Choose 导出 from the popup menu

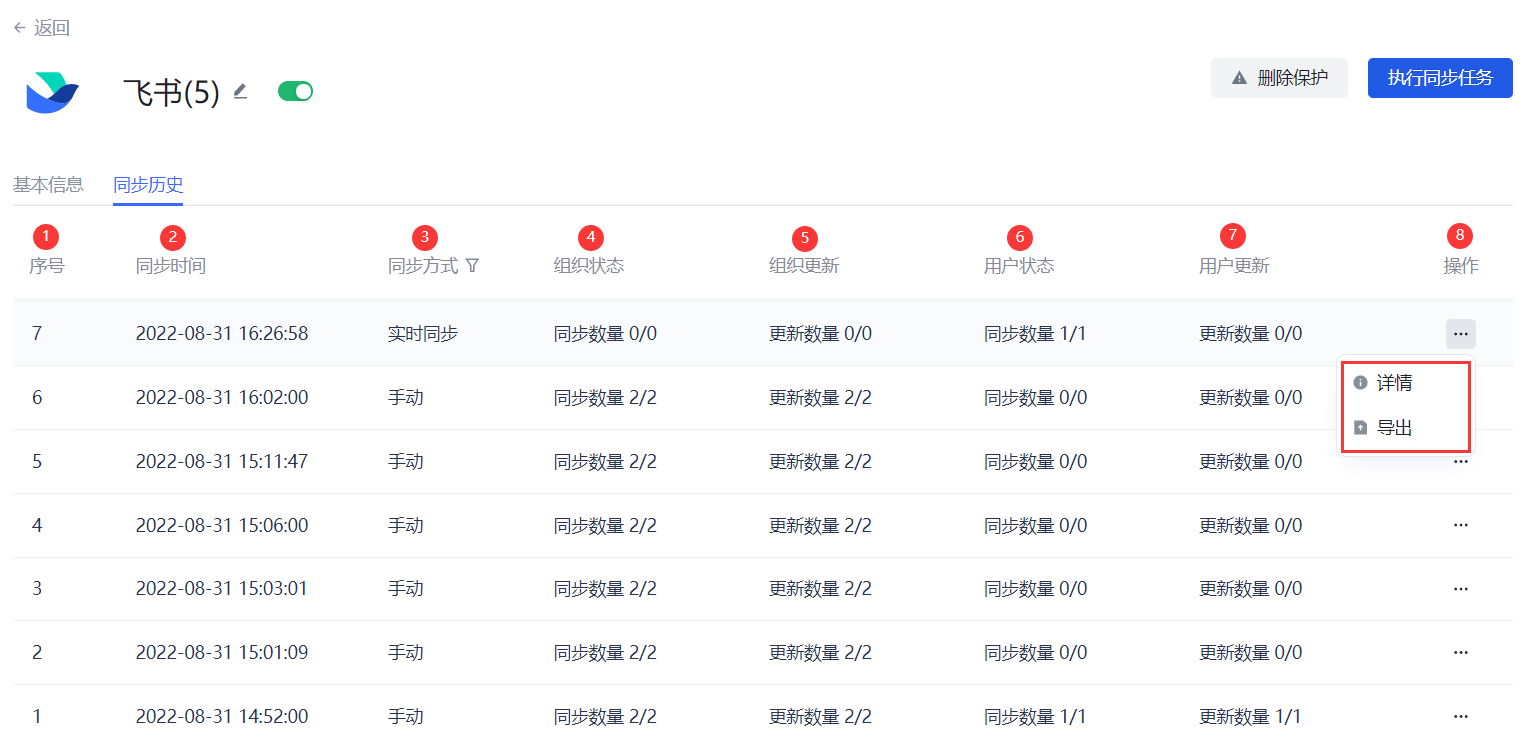pyautogui.click(x=1394, y=428)
